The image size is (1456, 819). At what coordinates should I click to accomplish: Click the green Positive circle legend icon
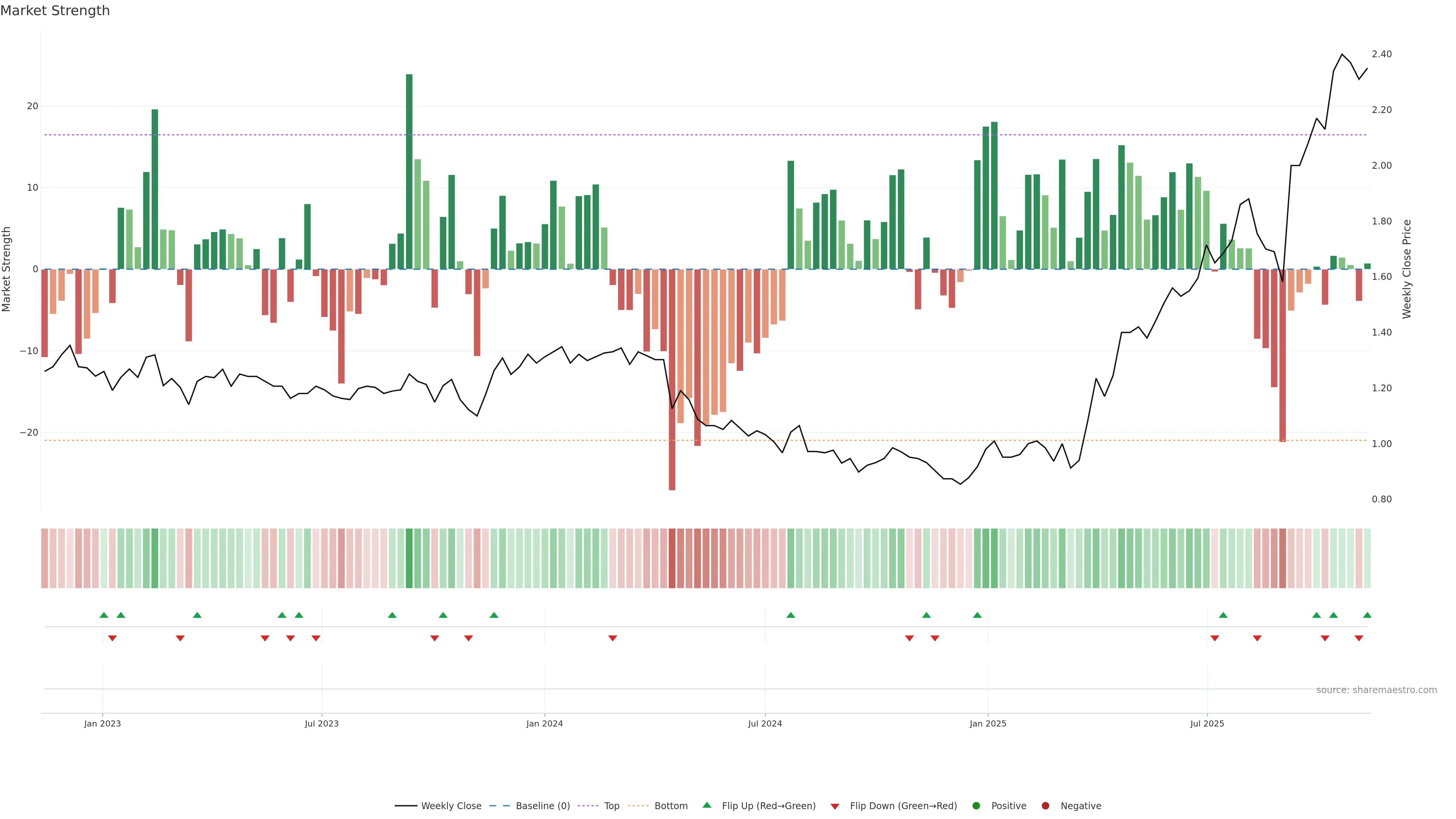(976, 806)
